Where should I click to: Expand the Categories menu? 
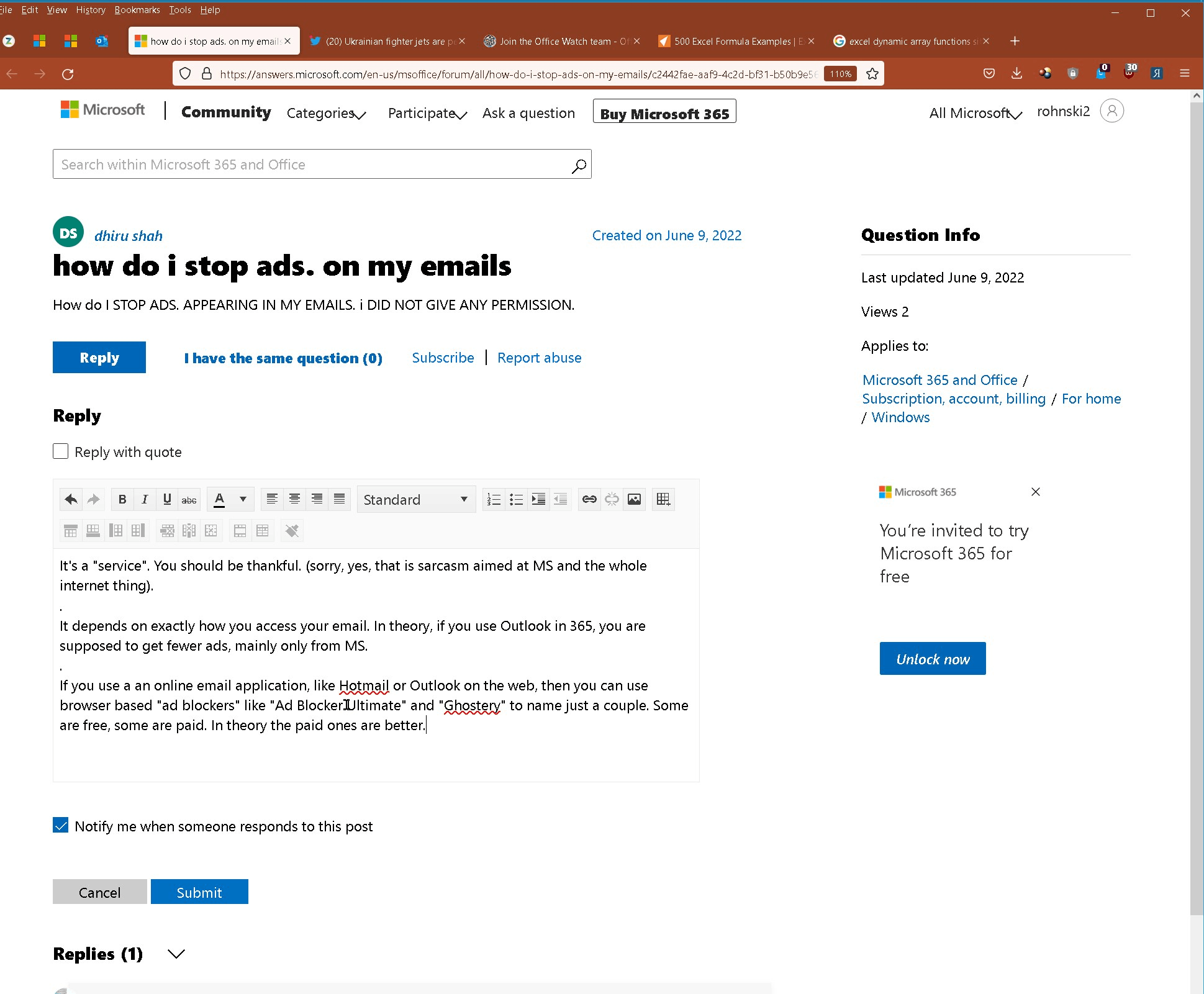pyautogui.click(x=327, y=114)
